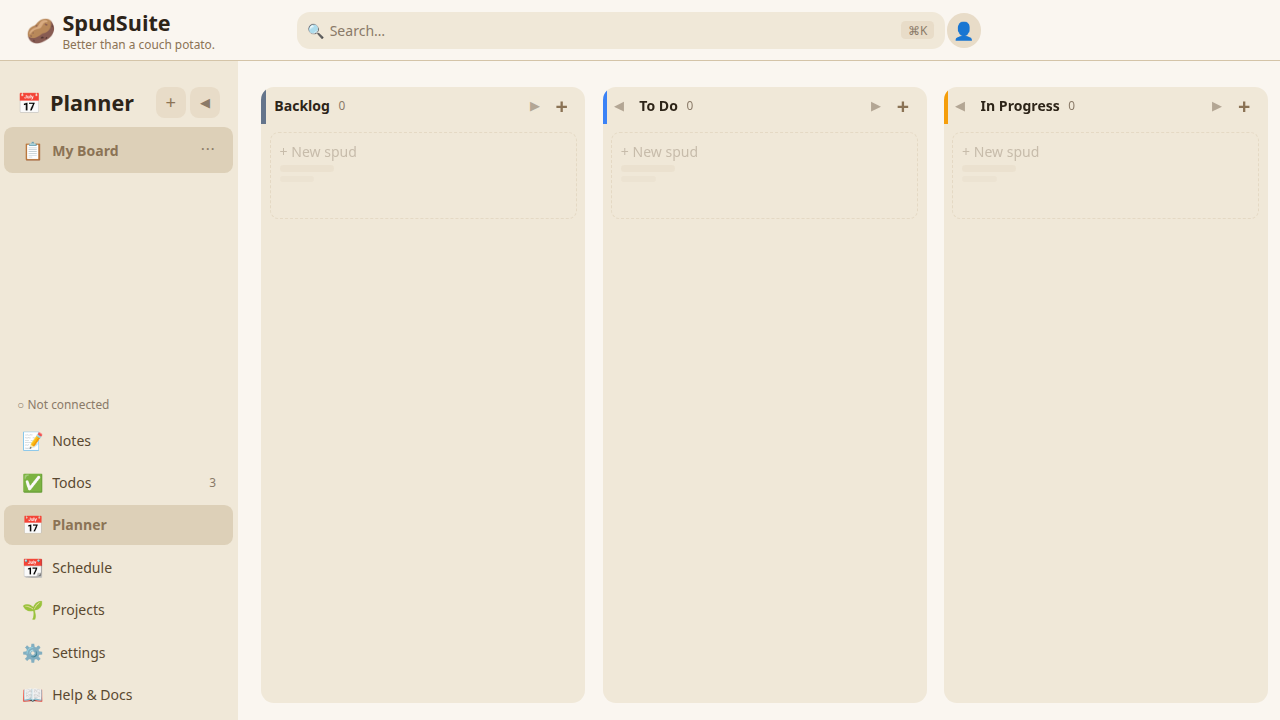
Task: Add a spud with To Do plus icon
Action: pyautogui.click(x=903, y=107)
